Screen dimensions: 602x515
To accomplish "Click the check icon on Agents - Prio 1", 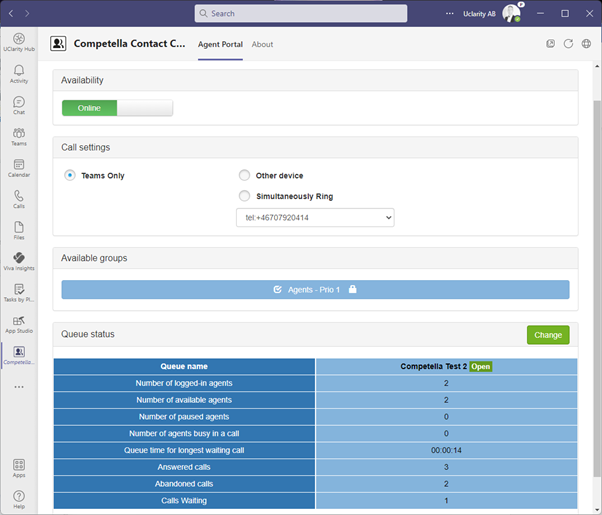I will pyautogui.click(x=277, y=289).
